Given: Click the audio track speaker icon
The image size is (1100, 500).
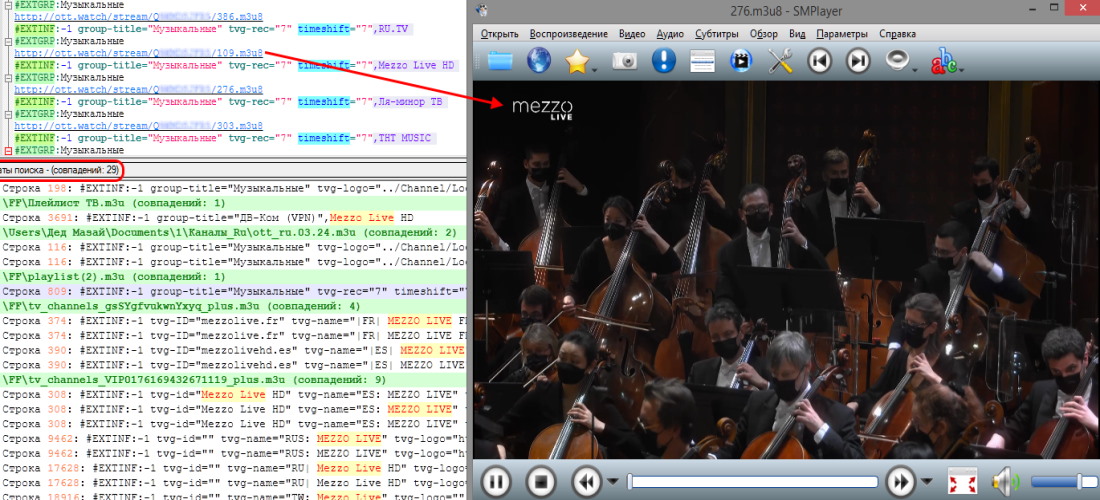Looking at the screenshot, I should [x=897, y=61].
